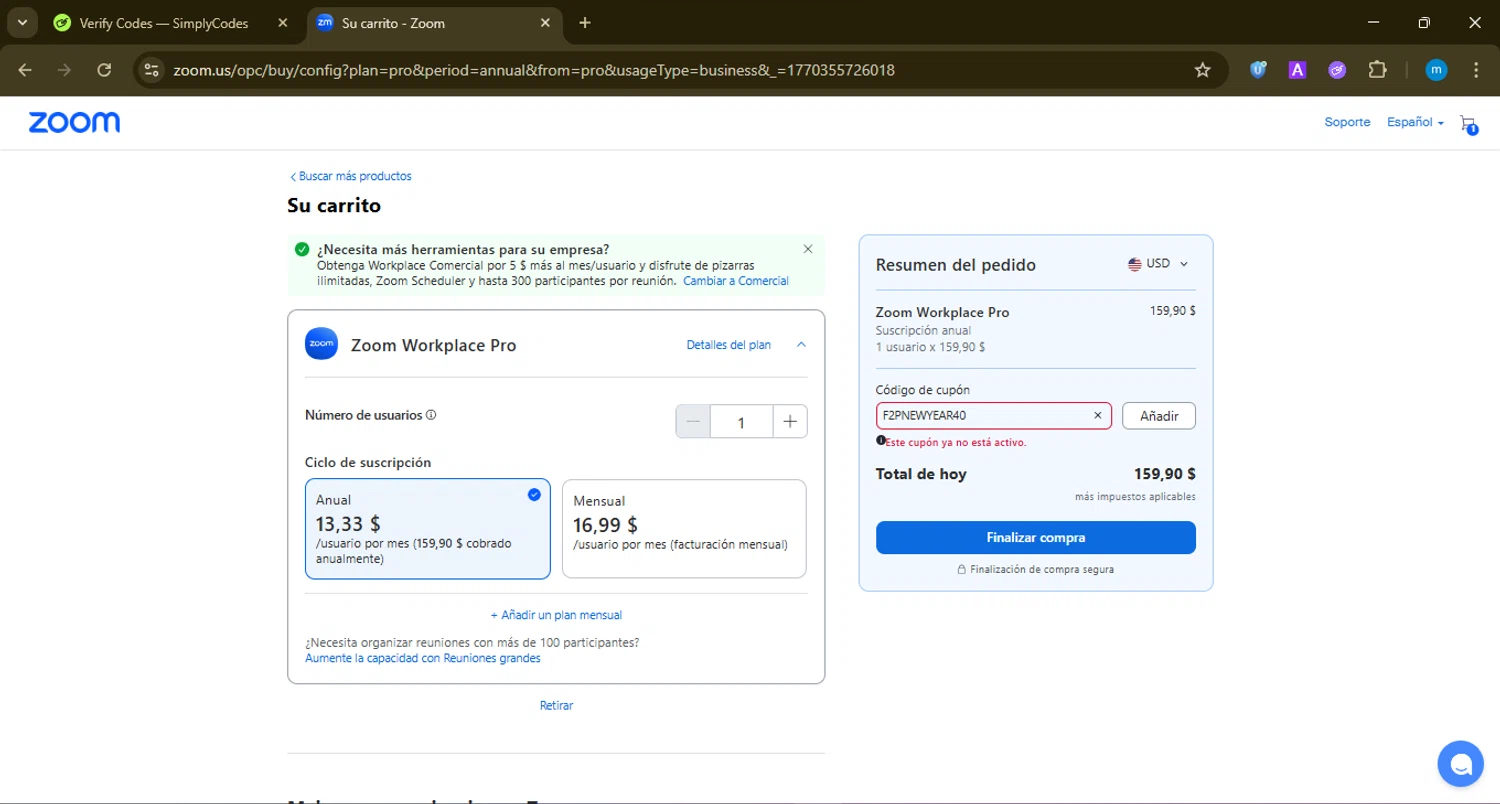Viewport: 1500px width, 804px height.
Task: Open the Español language dropdown
Action: [x=1415, y=122]
